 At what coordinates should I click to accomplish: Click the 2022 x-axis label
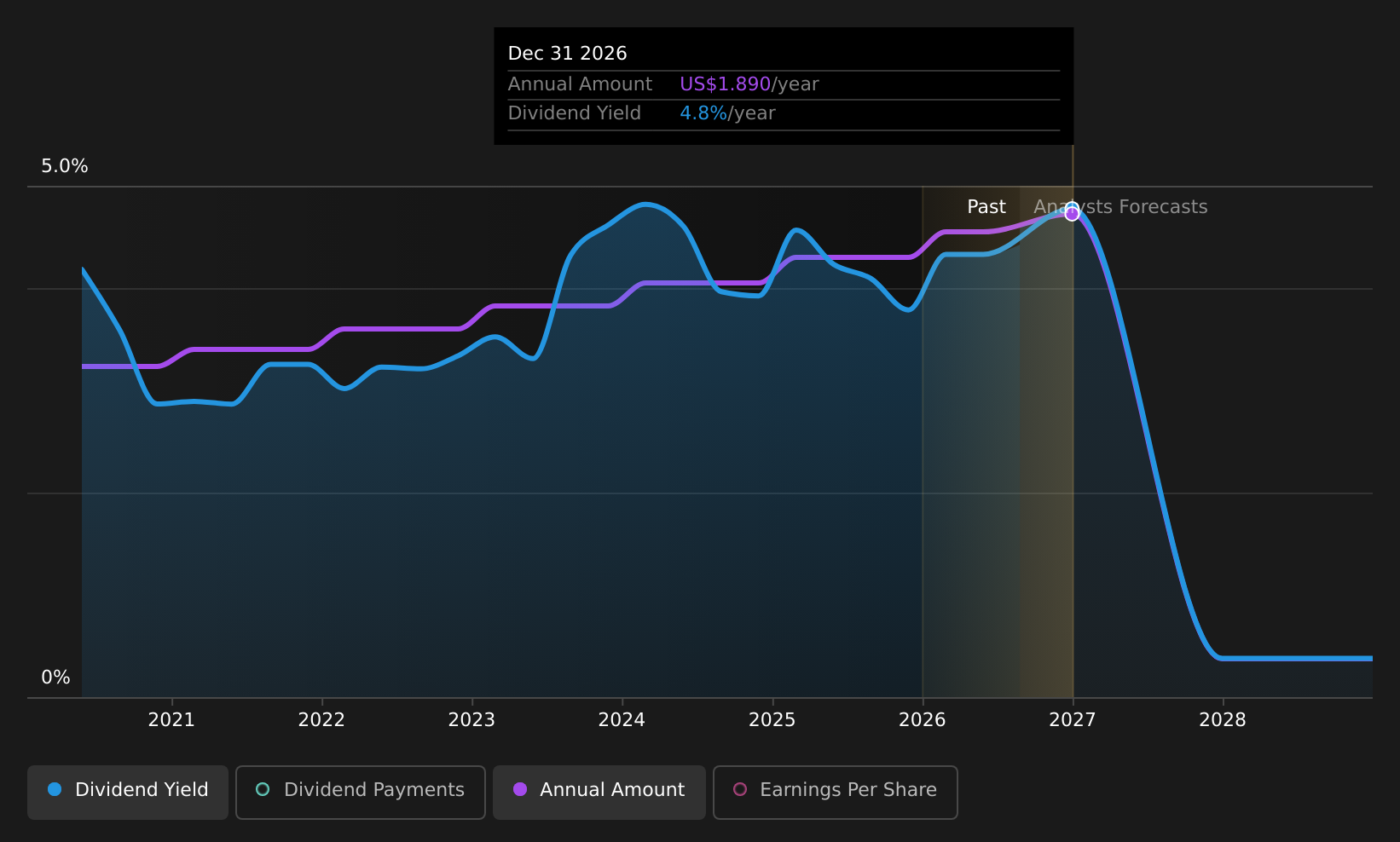321,720
